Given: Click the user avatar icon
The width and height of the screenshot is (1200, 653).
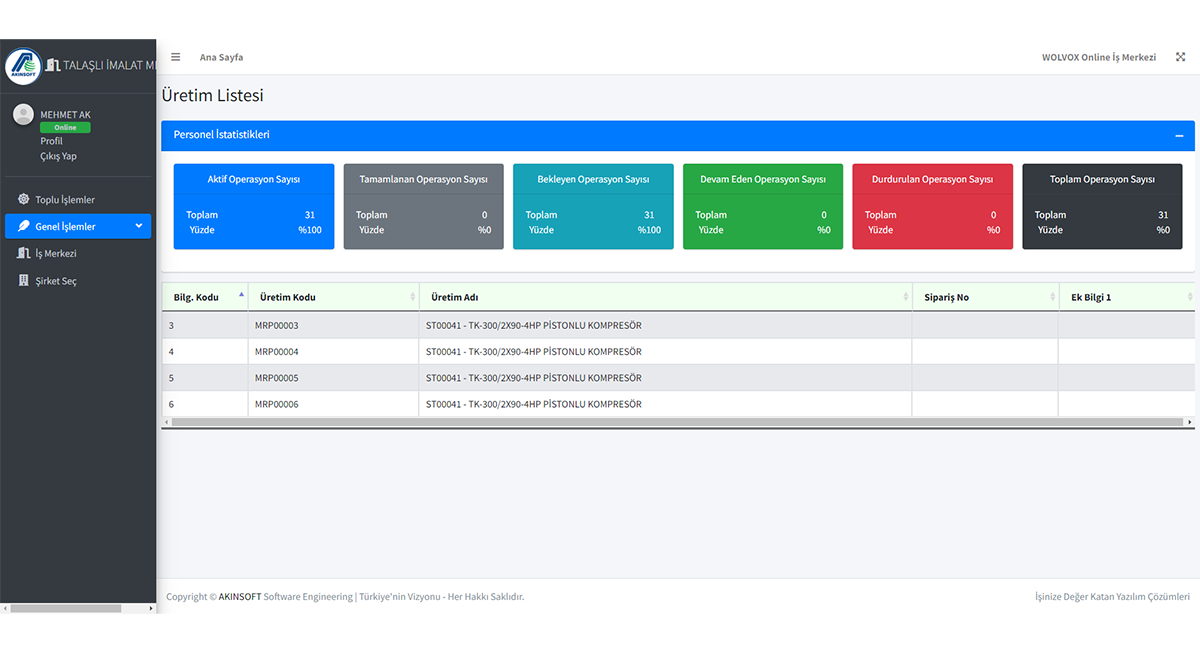Looking at the screenshot, I should point(23,115).
